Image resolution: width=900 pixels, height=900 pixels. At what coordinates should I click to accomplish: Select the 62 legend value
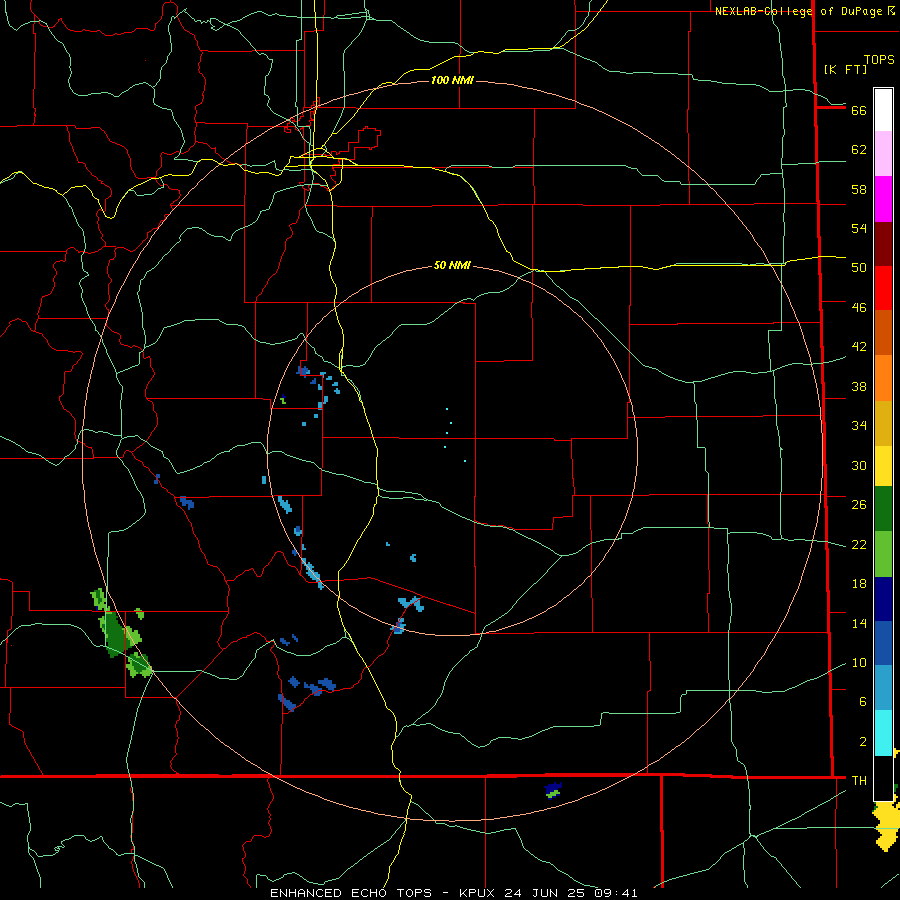pyautogui.click(x=859, y=150)
